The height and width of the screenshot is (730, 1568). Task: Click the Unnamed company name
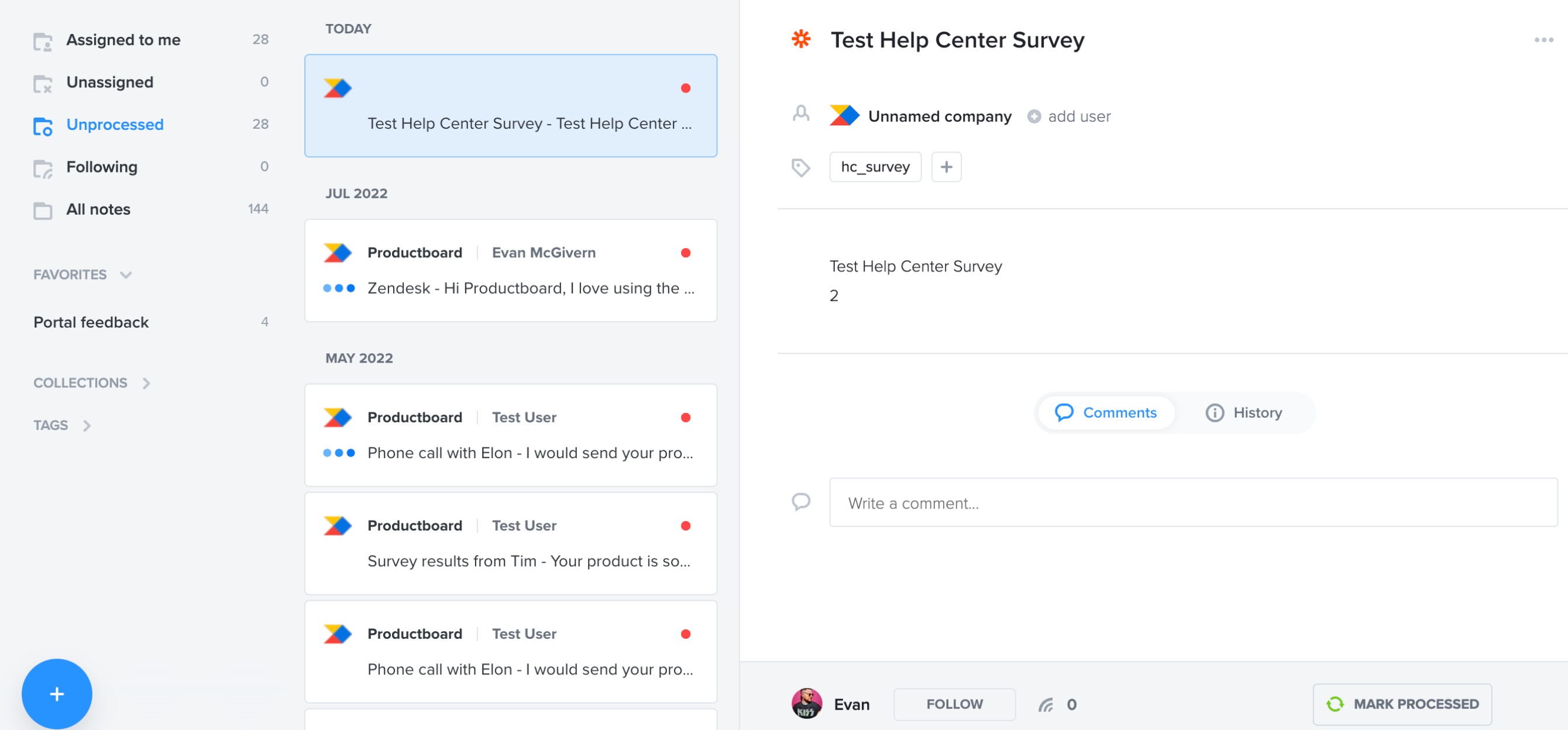939,116
